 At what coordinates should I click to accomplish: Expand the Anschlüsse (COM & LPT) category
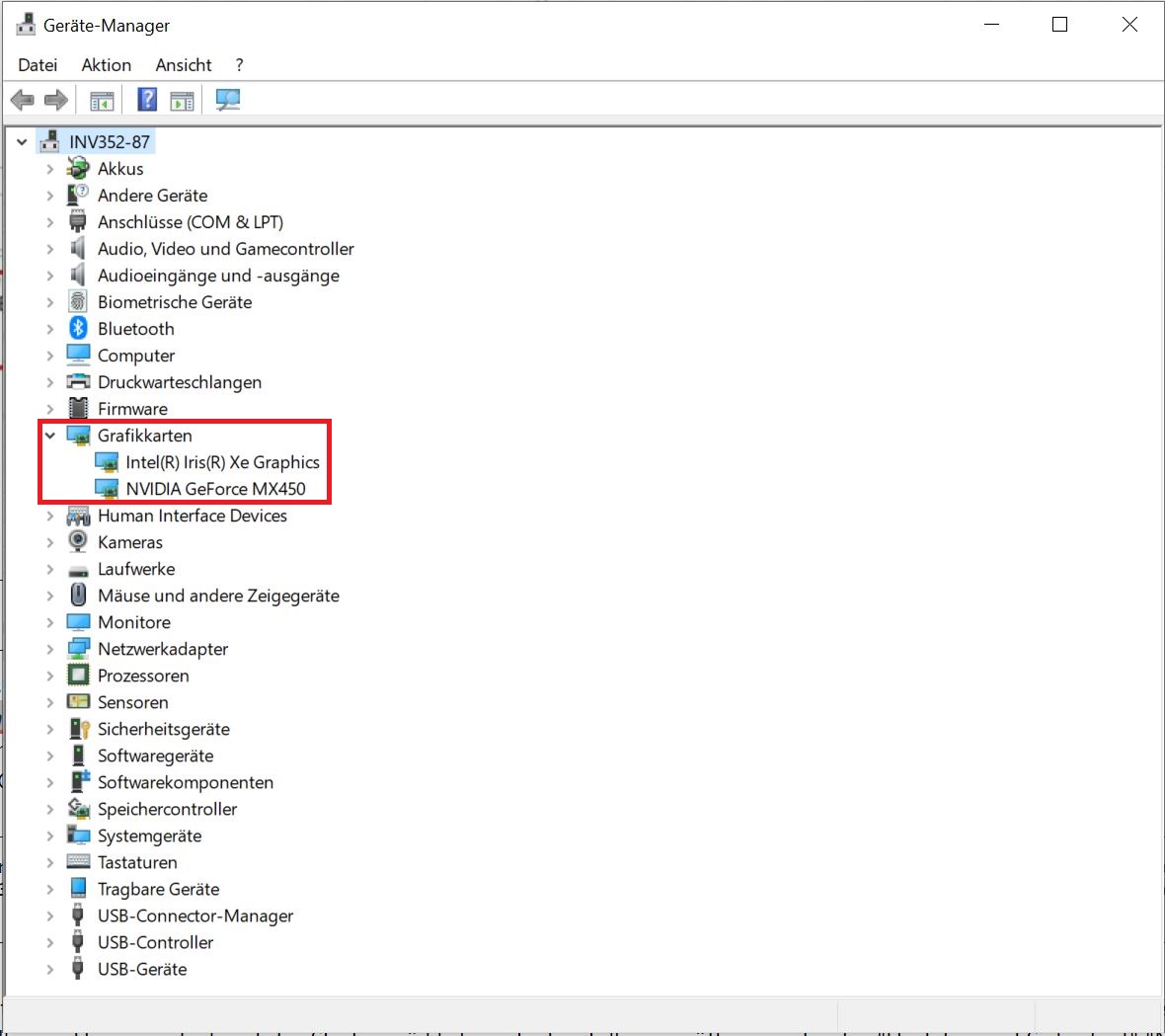(x=49, y=222)
